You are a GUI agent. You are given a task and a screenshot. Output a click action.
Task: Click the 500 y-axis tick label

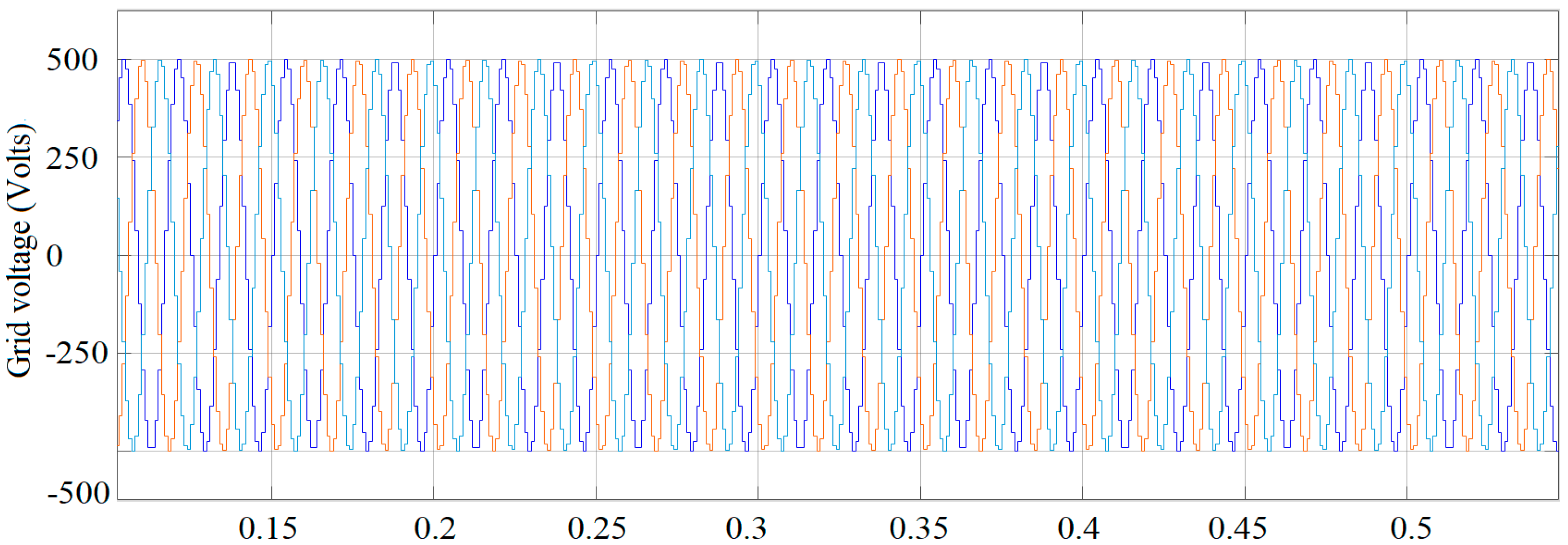pos(72,60)
